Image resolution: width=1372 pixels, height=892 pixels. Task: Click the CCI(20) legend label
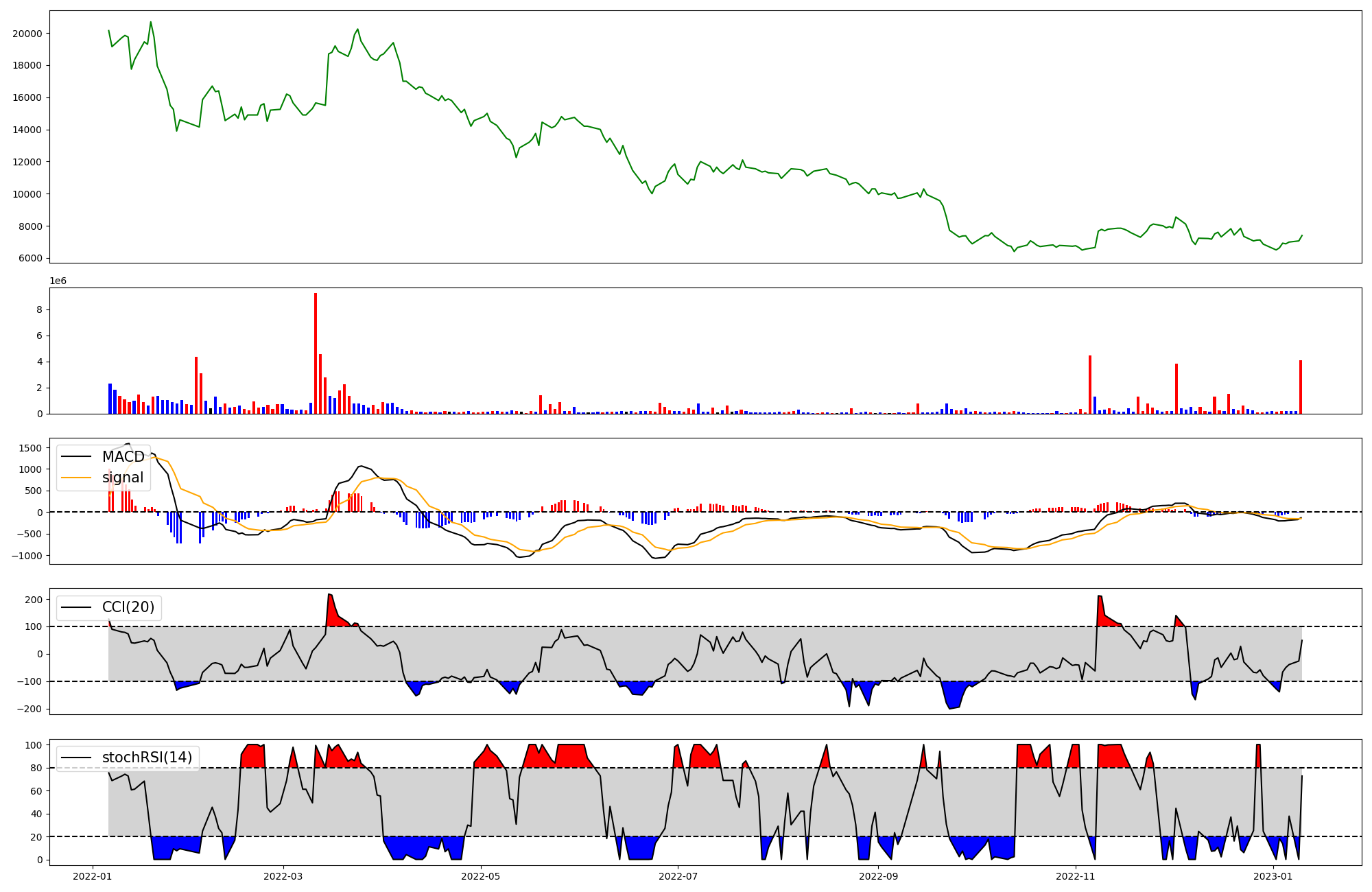128,607
